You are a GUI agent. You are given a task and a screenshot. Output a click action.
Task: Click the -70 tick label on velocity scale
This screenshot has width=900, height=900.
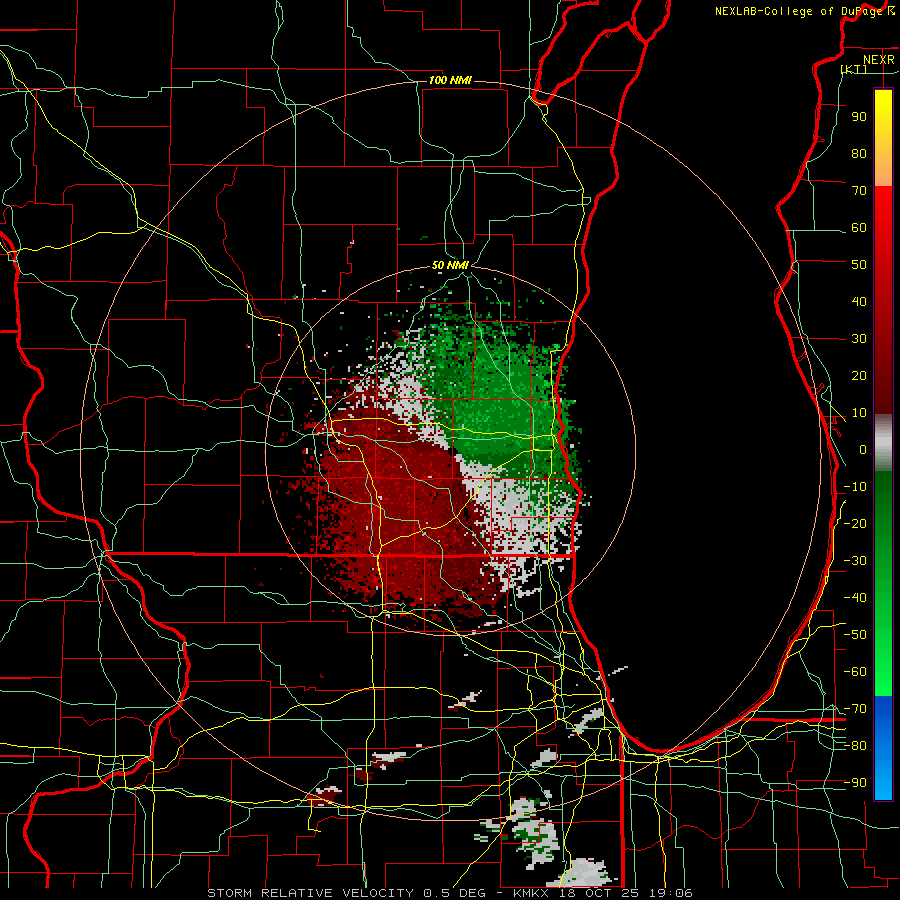point(855,709)
